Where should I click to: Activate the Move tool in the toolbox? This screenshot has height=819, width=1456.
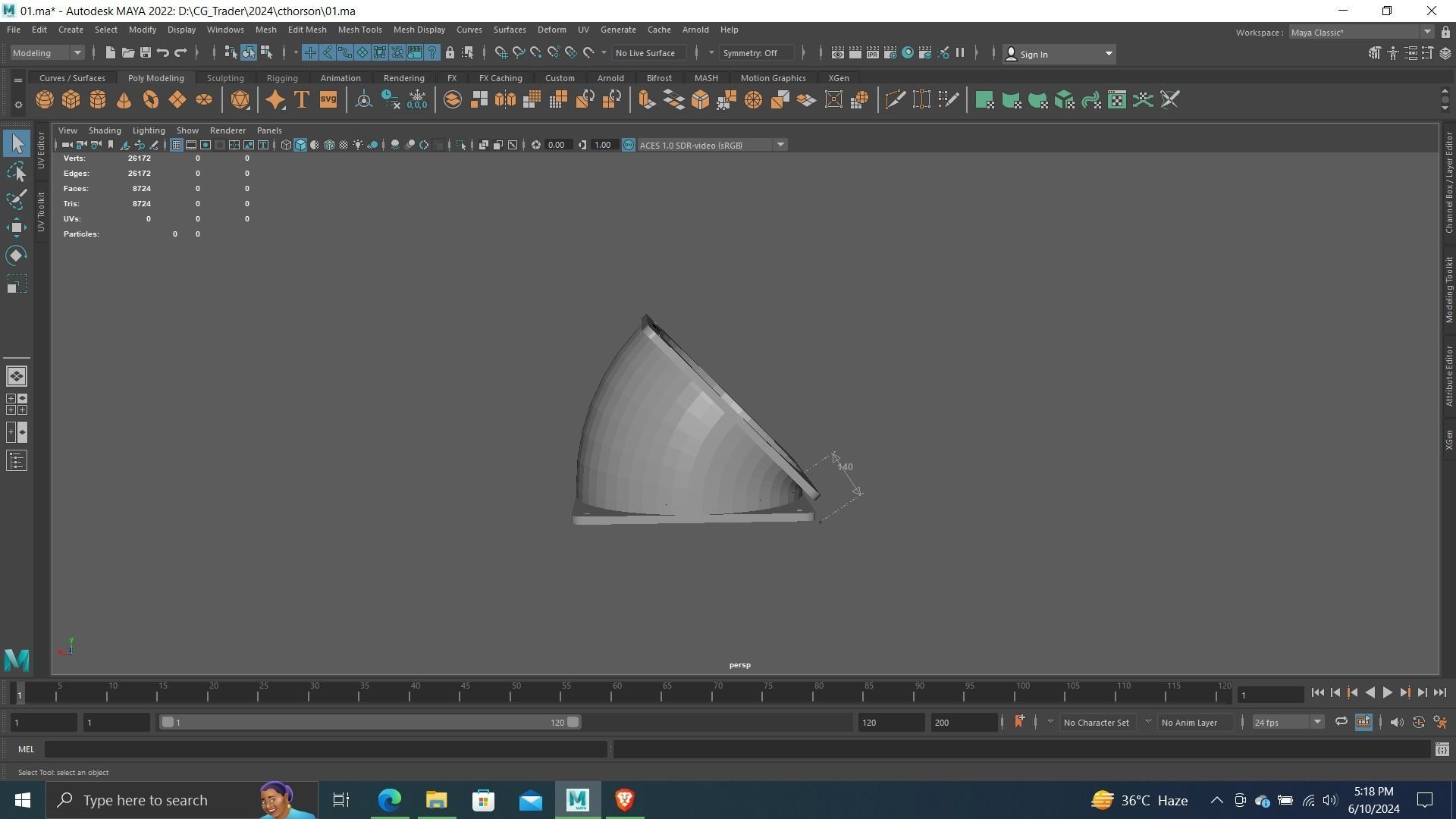(17, 227)
